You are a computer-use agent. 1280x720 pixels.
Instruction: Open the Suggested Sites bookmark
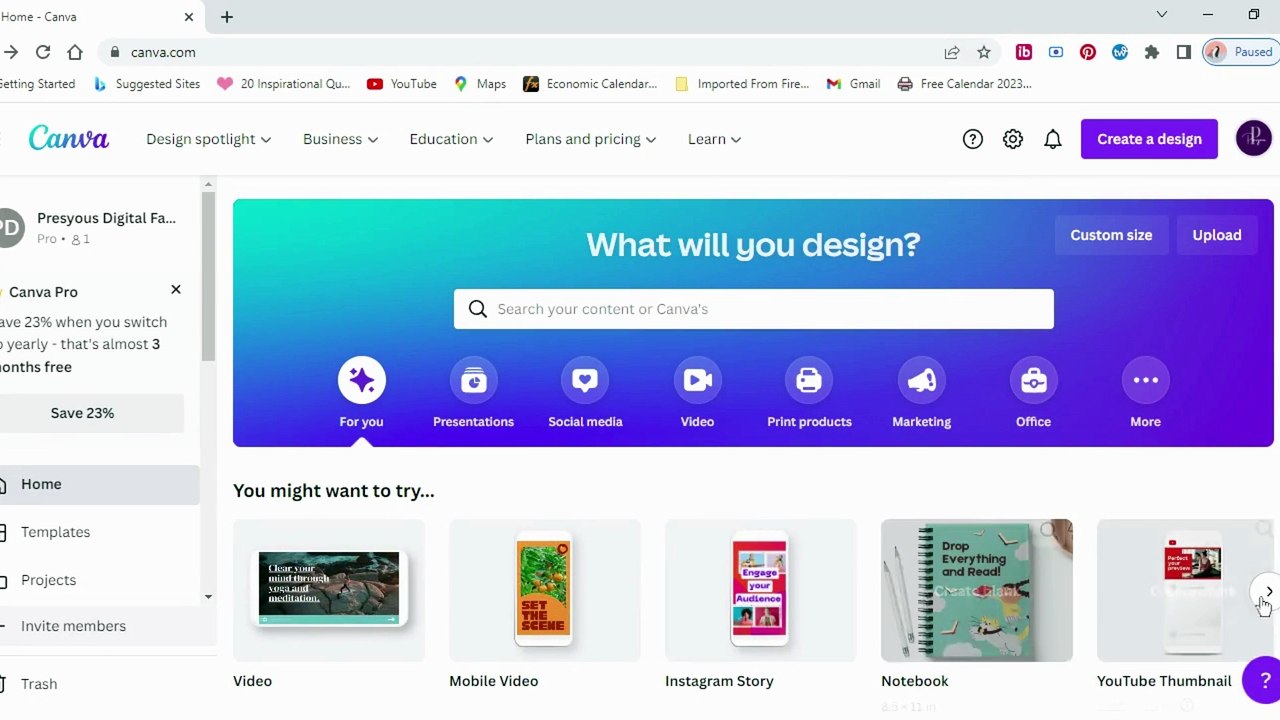(146, 84)
